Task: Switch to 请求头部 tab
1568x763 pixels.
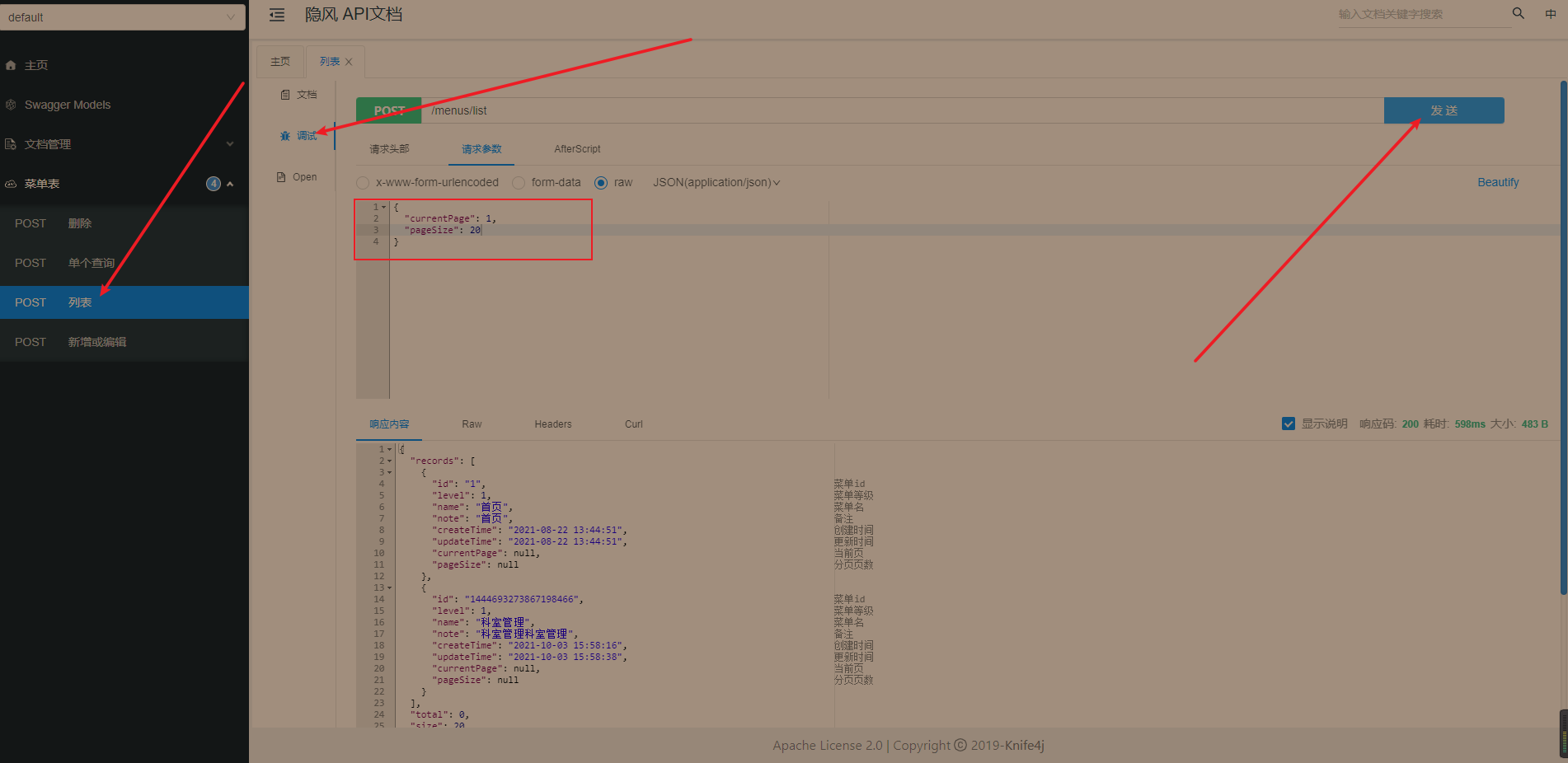Action: tap(389, 149)
